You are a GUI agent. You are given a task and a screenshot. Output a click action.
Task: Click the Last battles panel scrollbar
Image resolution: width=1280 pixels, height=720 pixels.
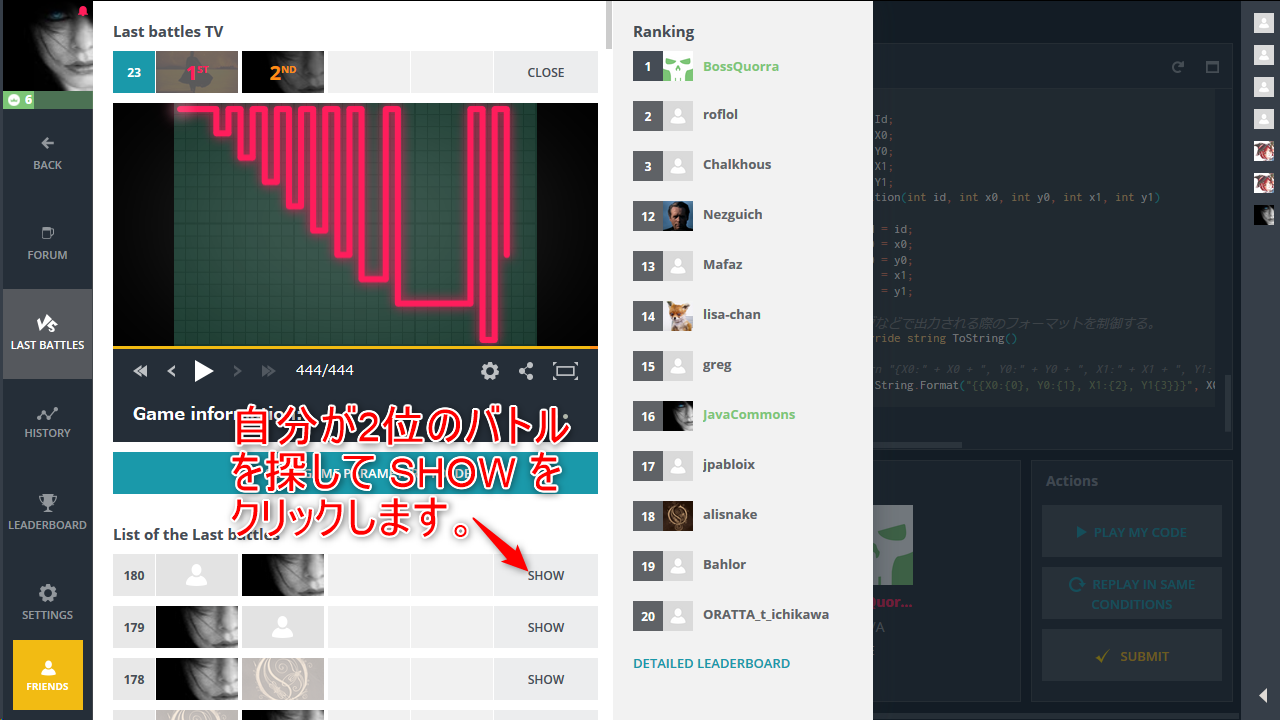tap(608, 25)
